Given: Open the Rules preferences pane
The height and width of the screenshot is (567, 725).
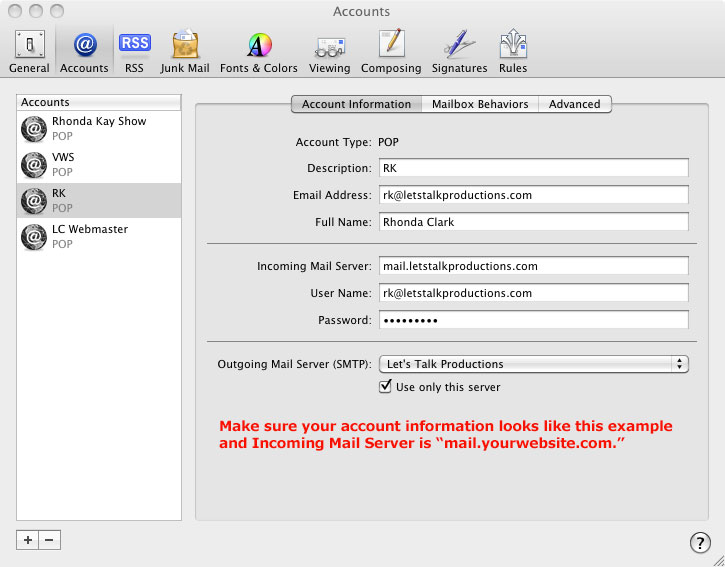Looking at the screenshot, I should pos(513,51).
